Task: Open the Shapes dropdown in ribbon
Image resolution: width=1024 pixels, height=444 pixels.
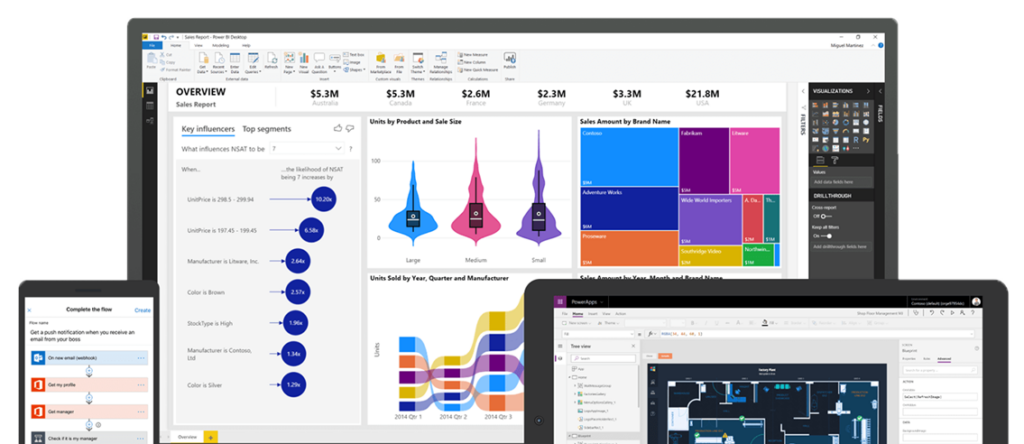Action: coord(357,69)
